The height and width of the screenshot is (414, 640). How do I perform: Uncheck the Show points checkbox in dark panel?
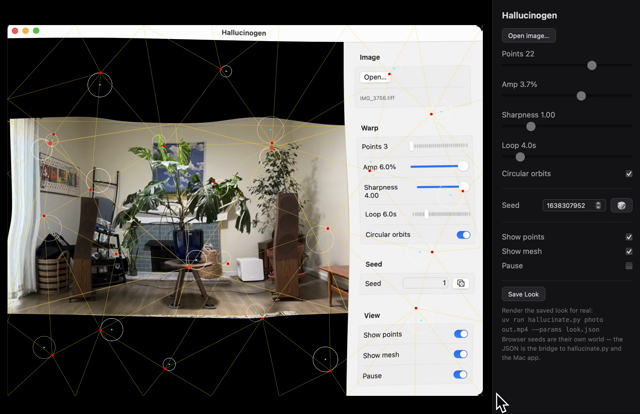point(629,237)
